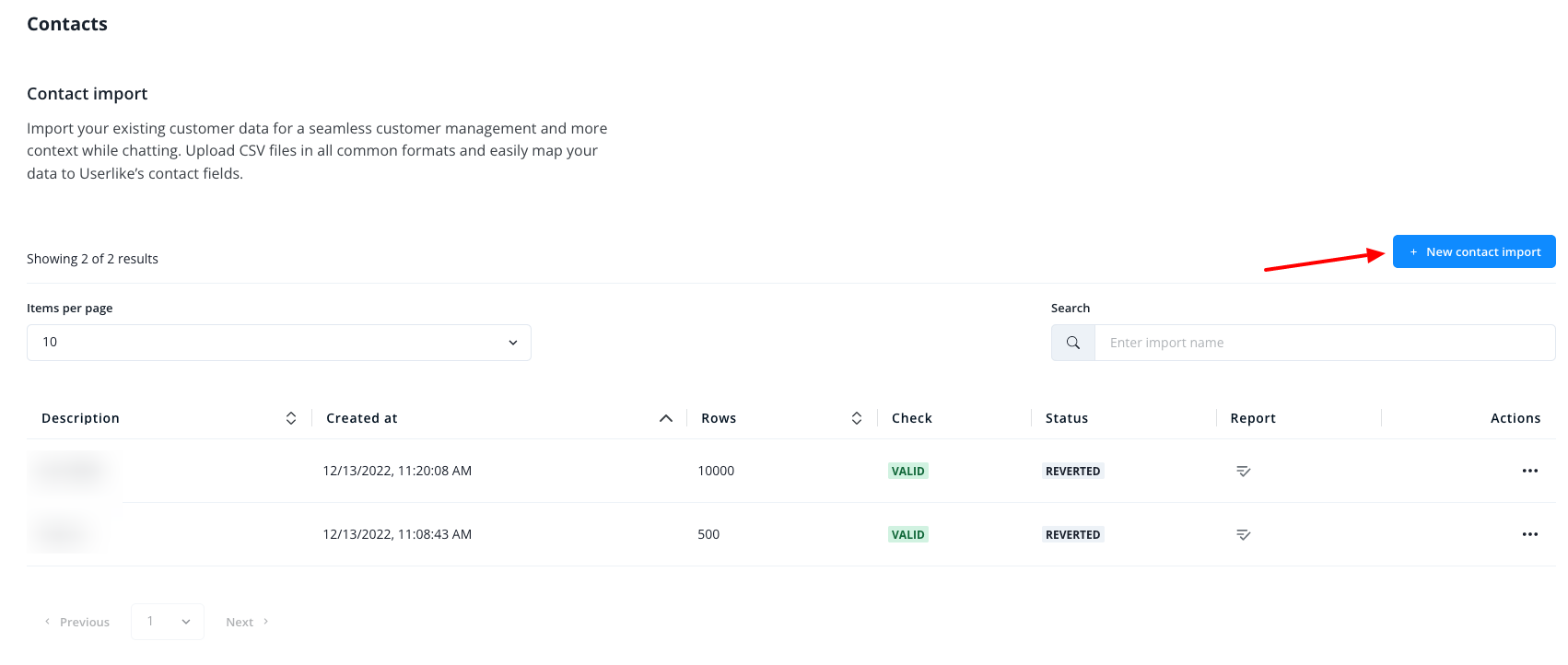Click REVERTED status in second row

point(1072,535)
